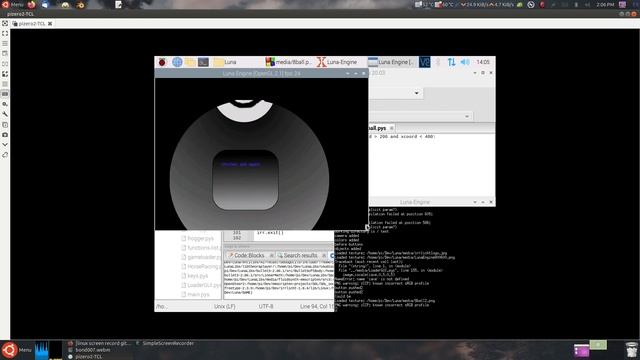Switch to media/8ball taskbar item
Viewport: 640px width, 360px height.
point(289,62)
